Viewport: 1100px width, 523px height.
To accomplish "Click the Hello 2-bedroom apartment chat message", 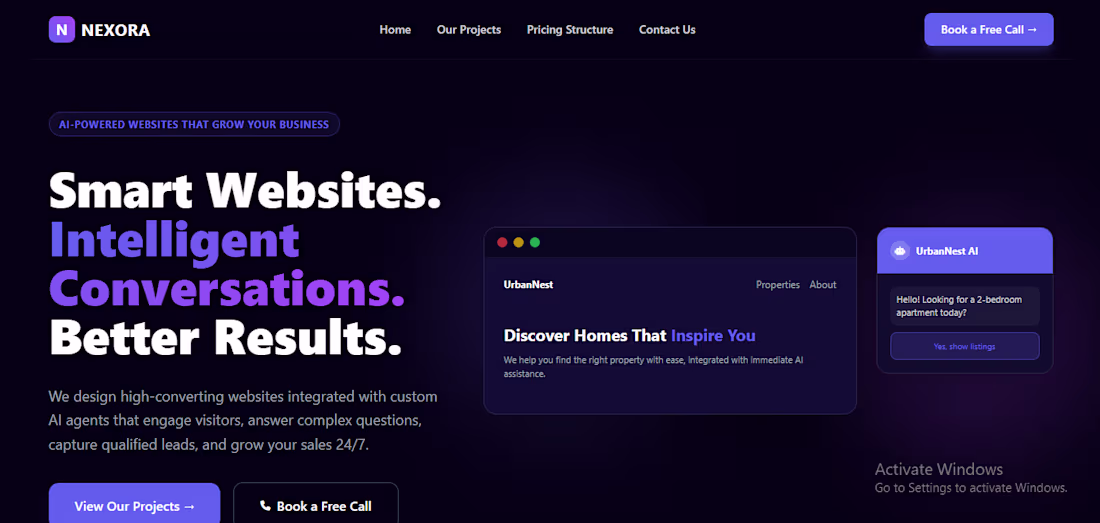I will pyautogui.click(x=965, y=306).
